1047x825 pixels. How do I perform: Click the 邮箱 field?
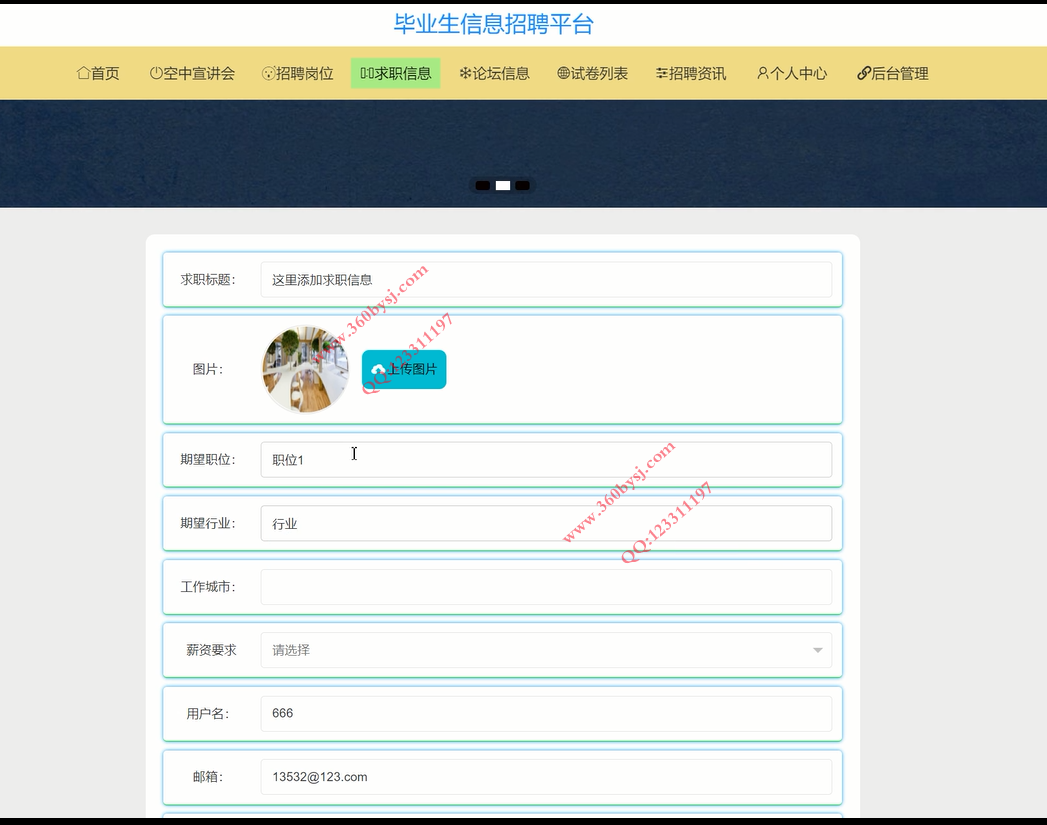pos(546,777)
